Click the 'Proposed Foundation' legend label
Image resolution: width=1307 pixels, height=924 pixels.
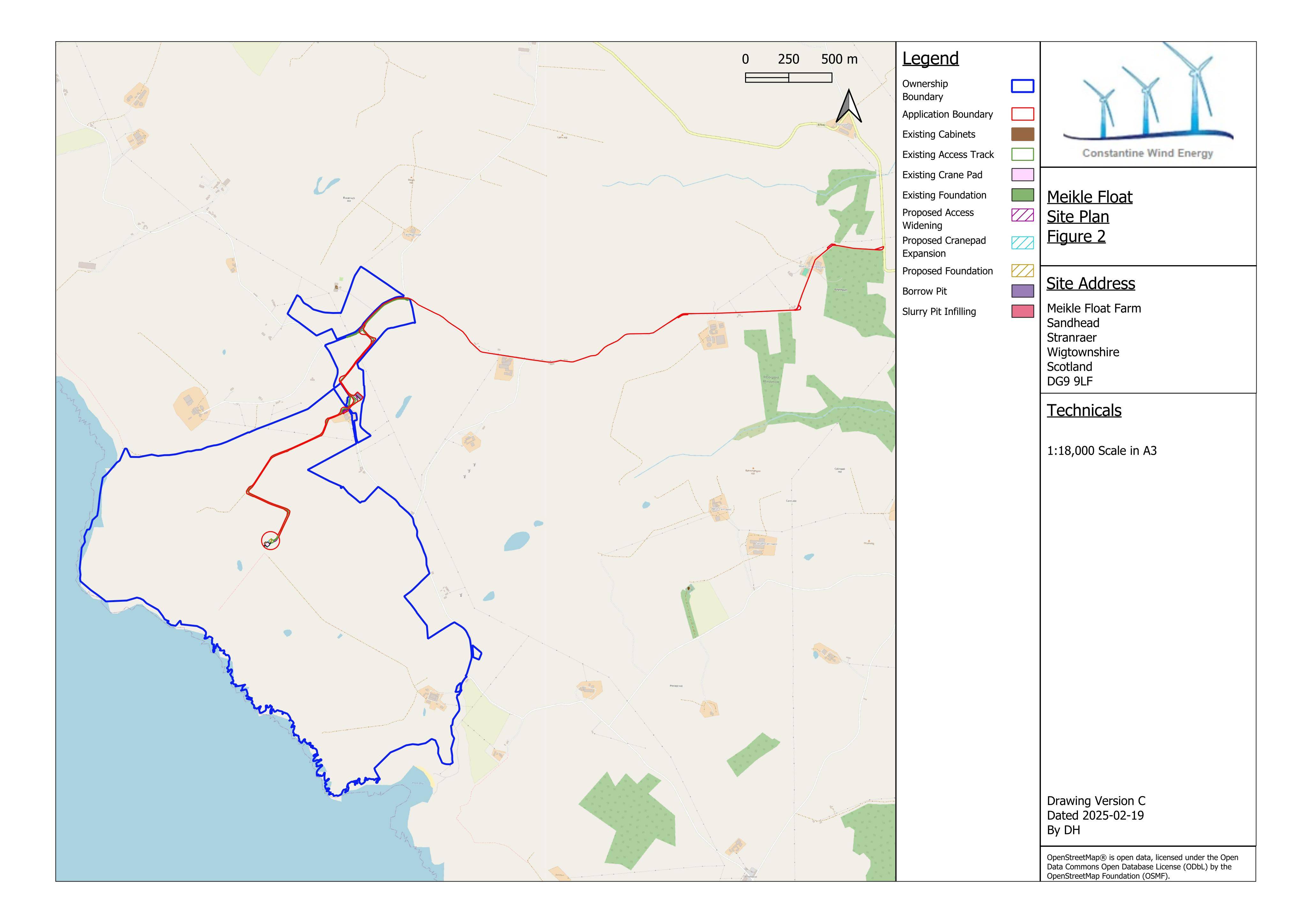(x=947, y=271)
